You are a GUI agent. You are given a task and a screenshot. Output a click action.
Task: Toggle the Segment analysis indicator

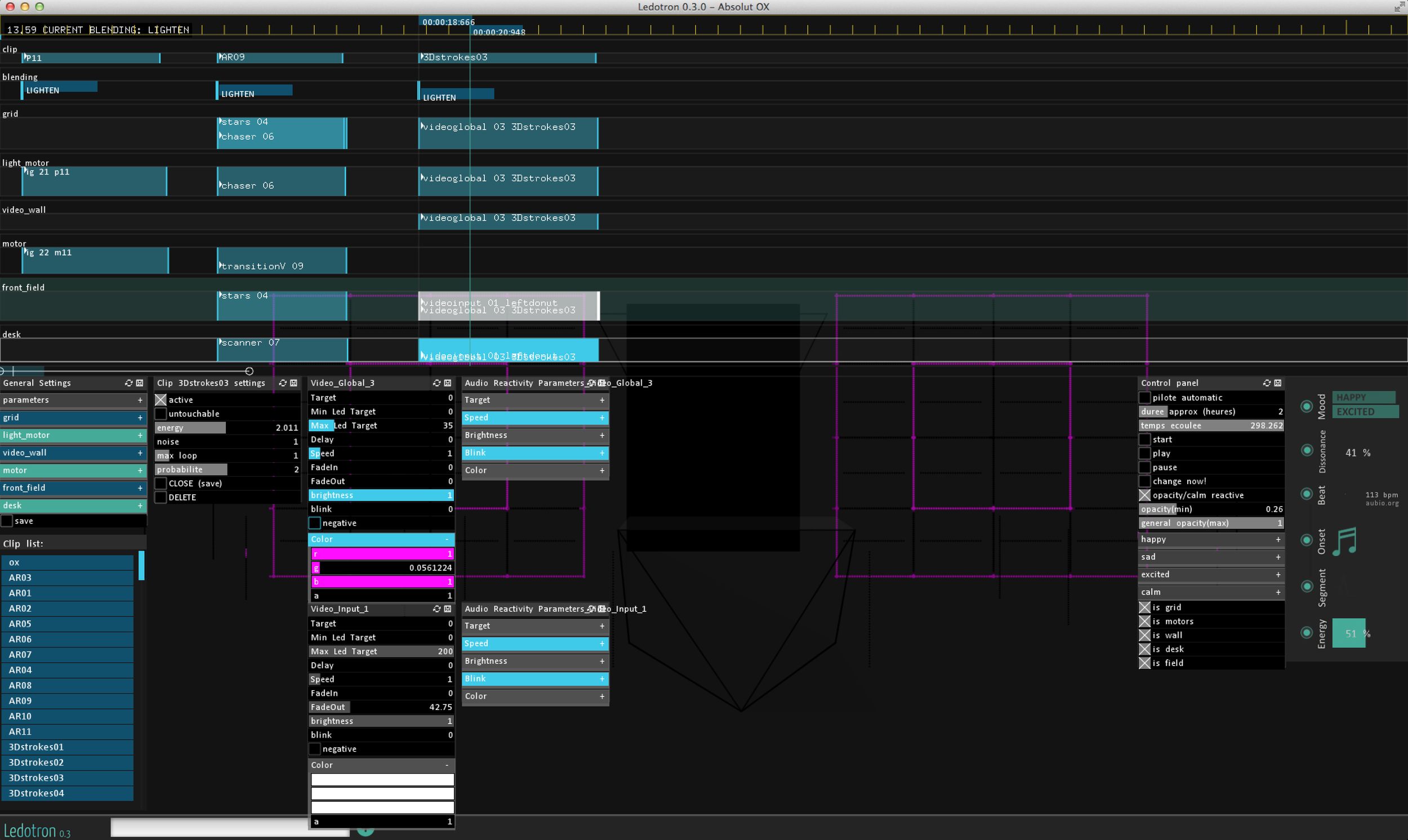[x=1307, y=587]
